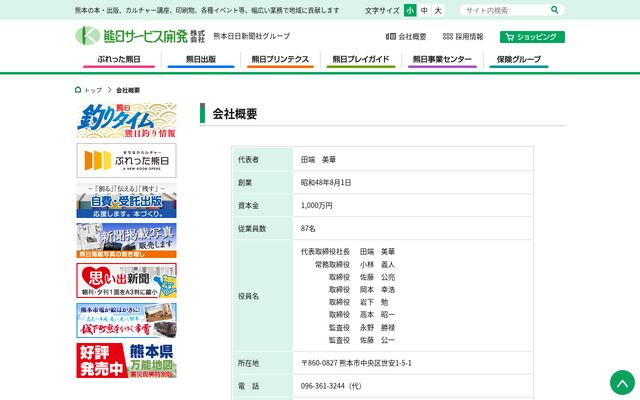This screenshot has height=400, width=640.
Task: Focus the サイト内検索 search field
Action: pos(506,10)
